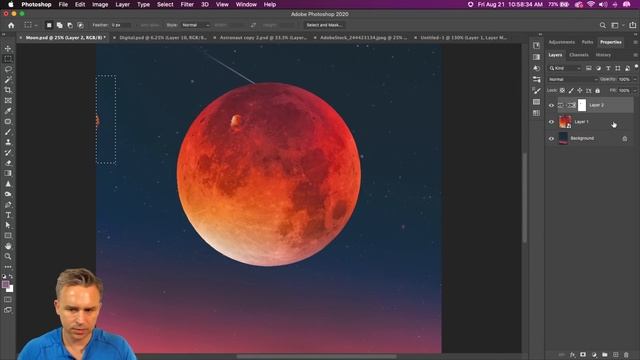Select the Clone Stamp tool
This screenshot has width=640, height=360.
pos(8,142)
